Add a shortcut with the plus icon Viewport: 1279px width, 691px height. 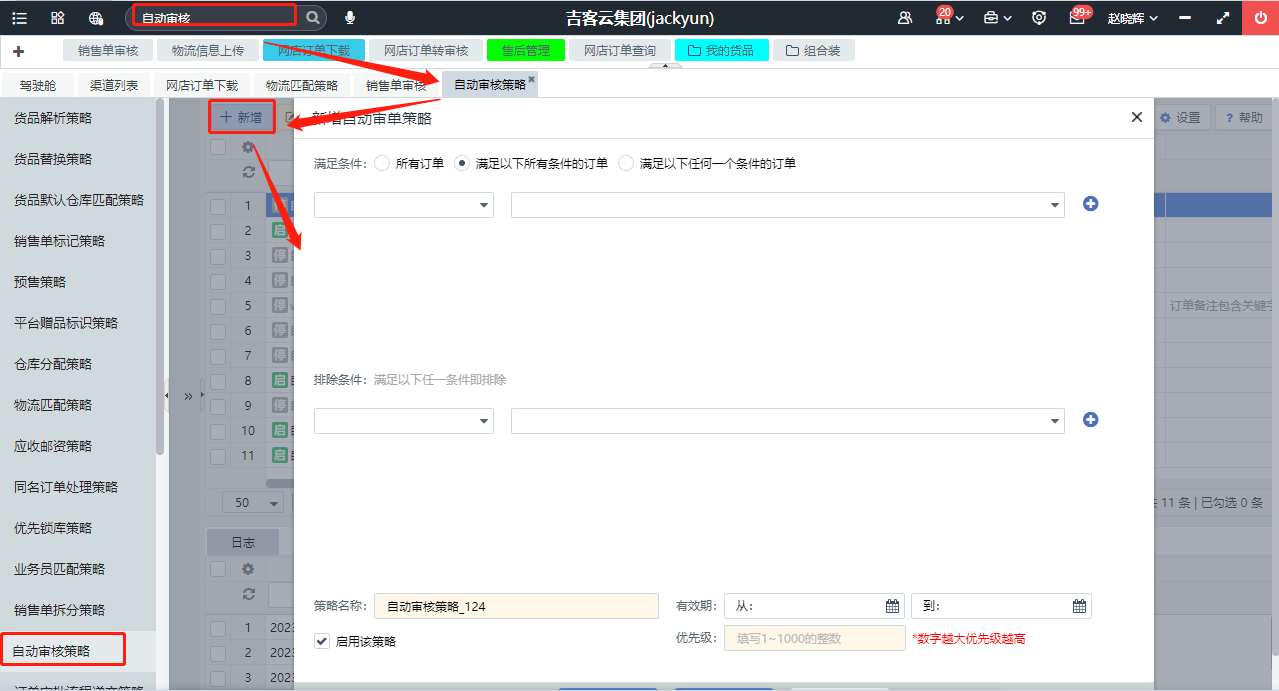(18, 51)
